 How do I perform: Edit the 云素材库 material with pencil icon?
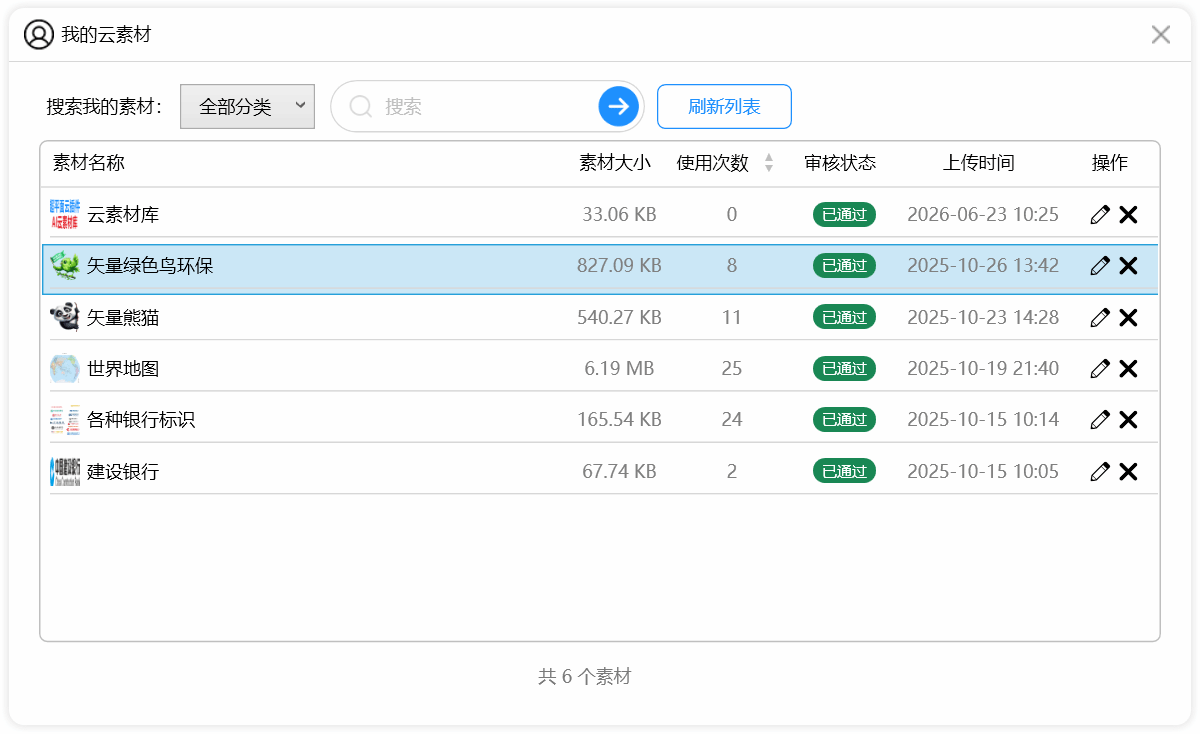click(x=1100, y=214)
